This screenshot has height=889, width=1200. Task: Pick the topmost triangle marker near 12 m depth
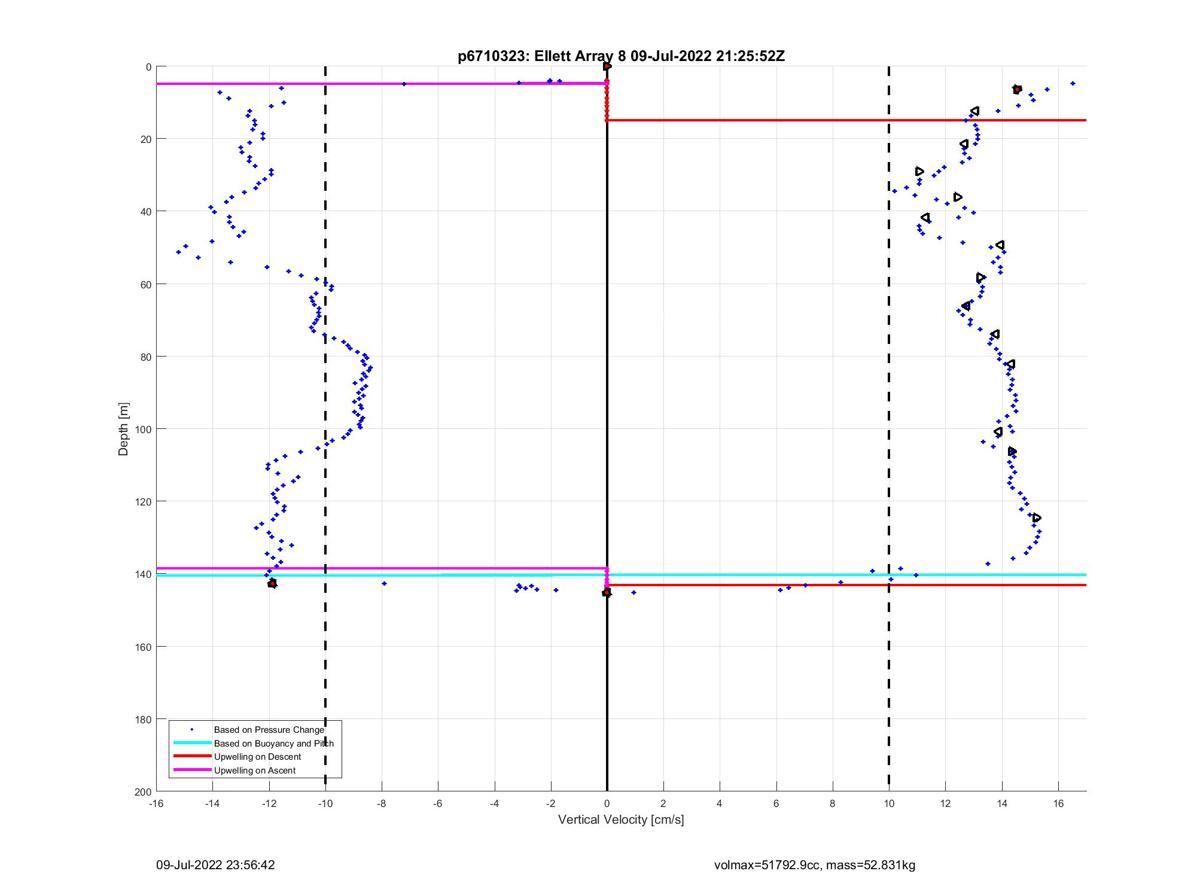coord(975,111)
